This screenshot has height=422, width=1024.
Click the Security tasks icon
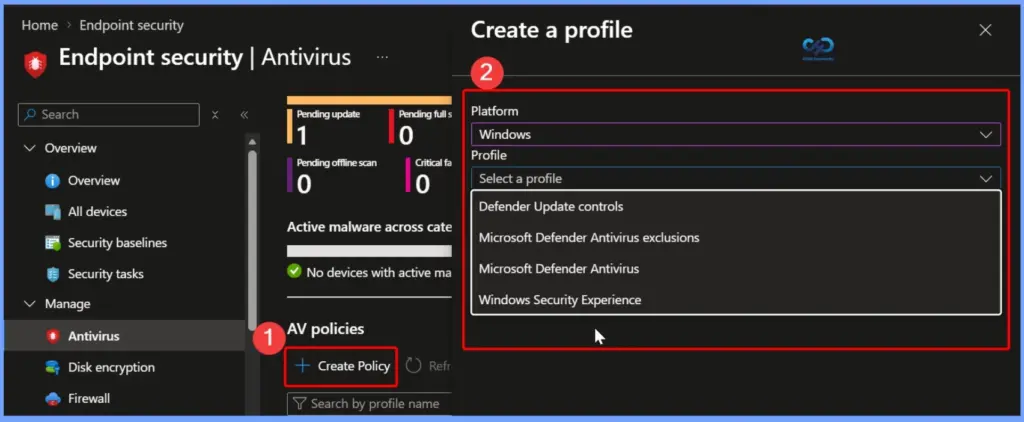pyautogui.click(x=52, y=274)
